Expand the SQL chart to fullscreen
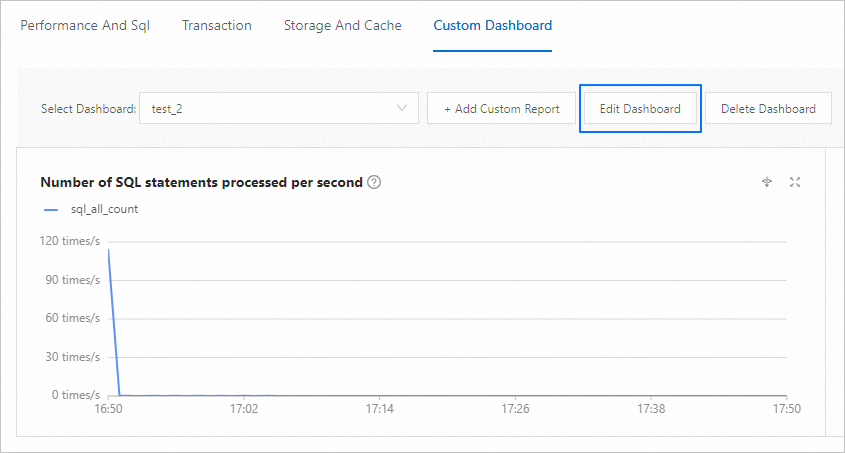 pos(795,182)
